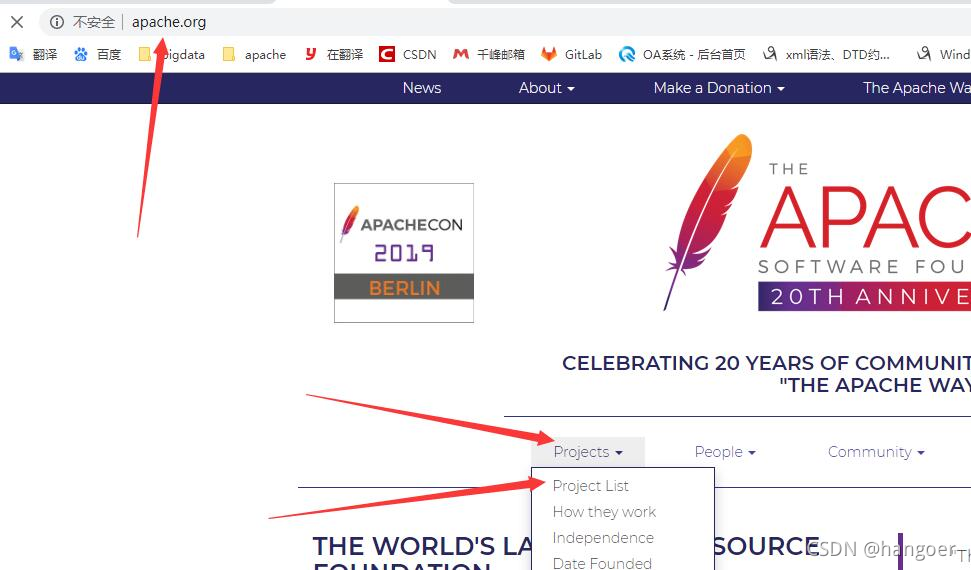Open the 千锋邮箱 mail bookmark
The image size is (971, 570).
[489, 55]
